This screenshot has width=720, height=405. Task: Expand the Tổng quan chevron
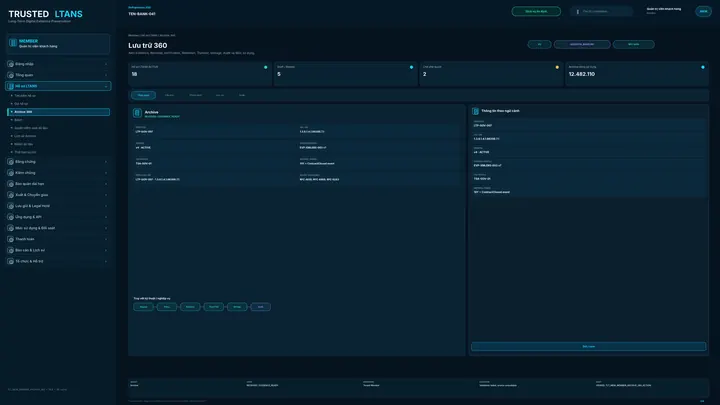106,75
